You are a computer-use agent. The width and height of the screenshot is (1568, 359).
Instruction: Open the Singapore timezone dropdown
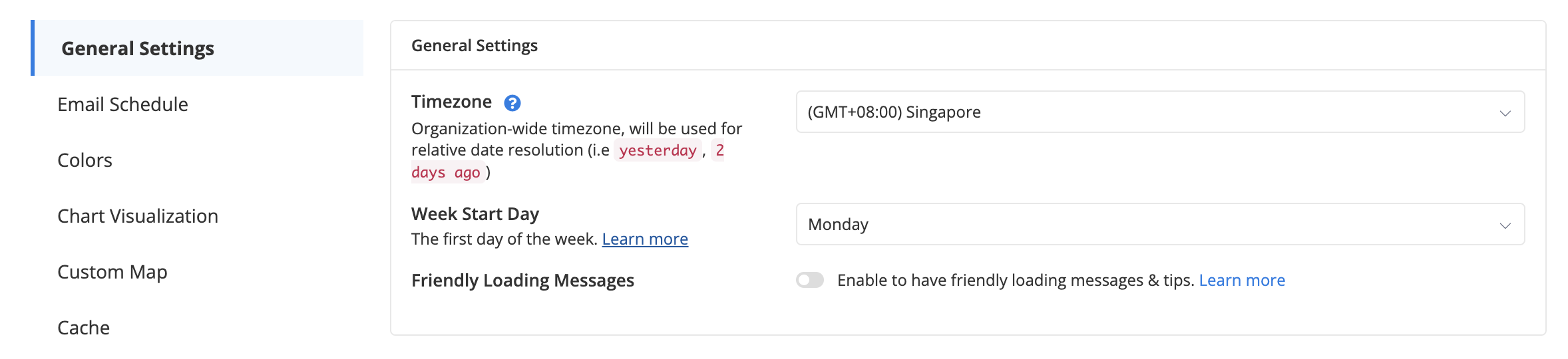coord(1160,112)
